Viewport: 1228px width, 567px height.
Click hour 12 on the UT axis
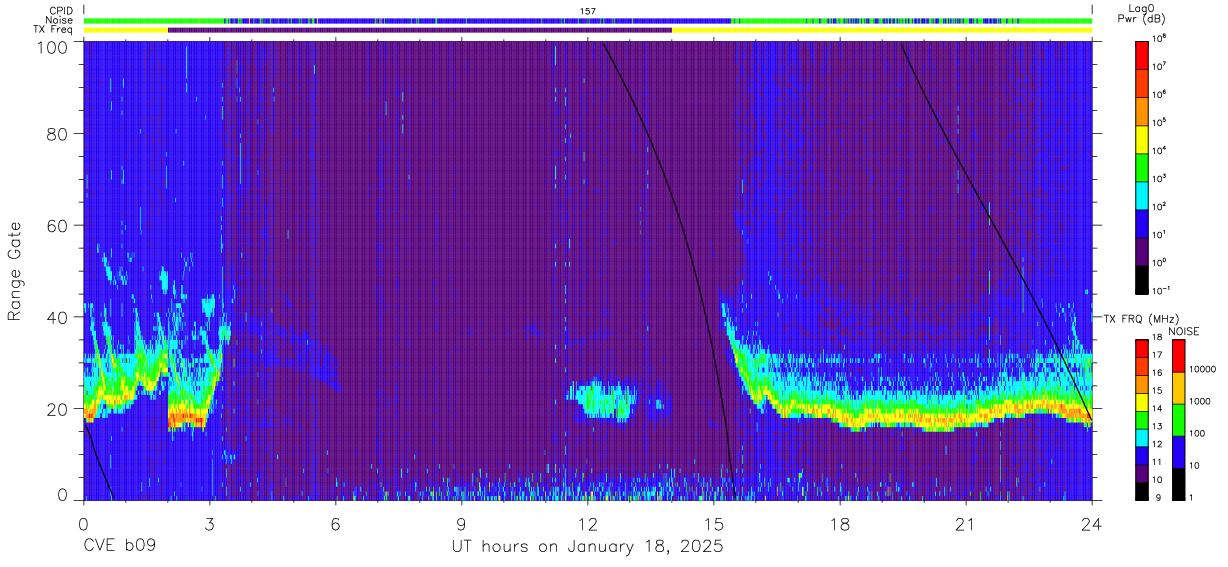(588, 523)
